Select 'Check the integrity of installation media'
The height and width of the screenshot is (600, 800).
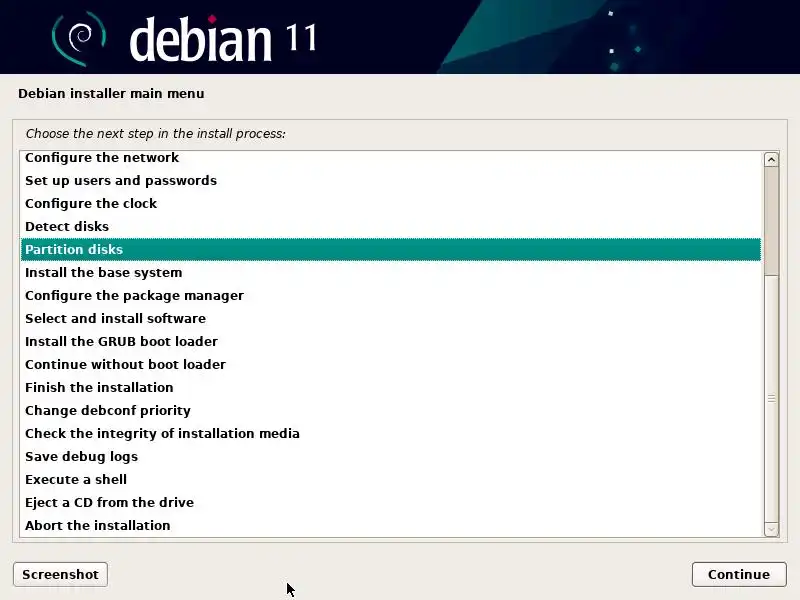391,433
